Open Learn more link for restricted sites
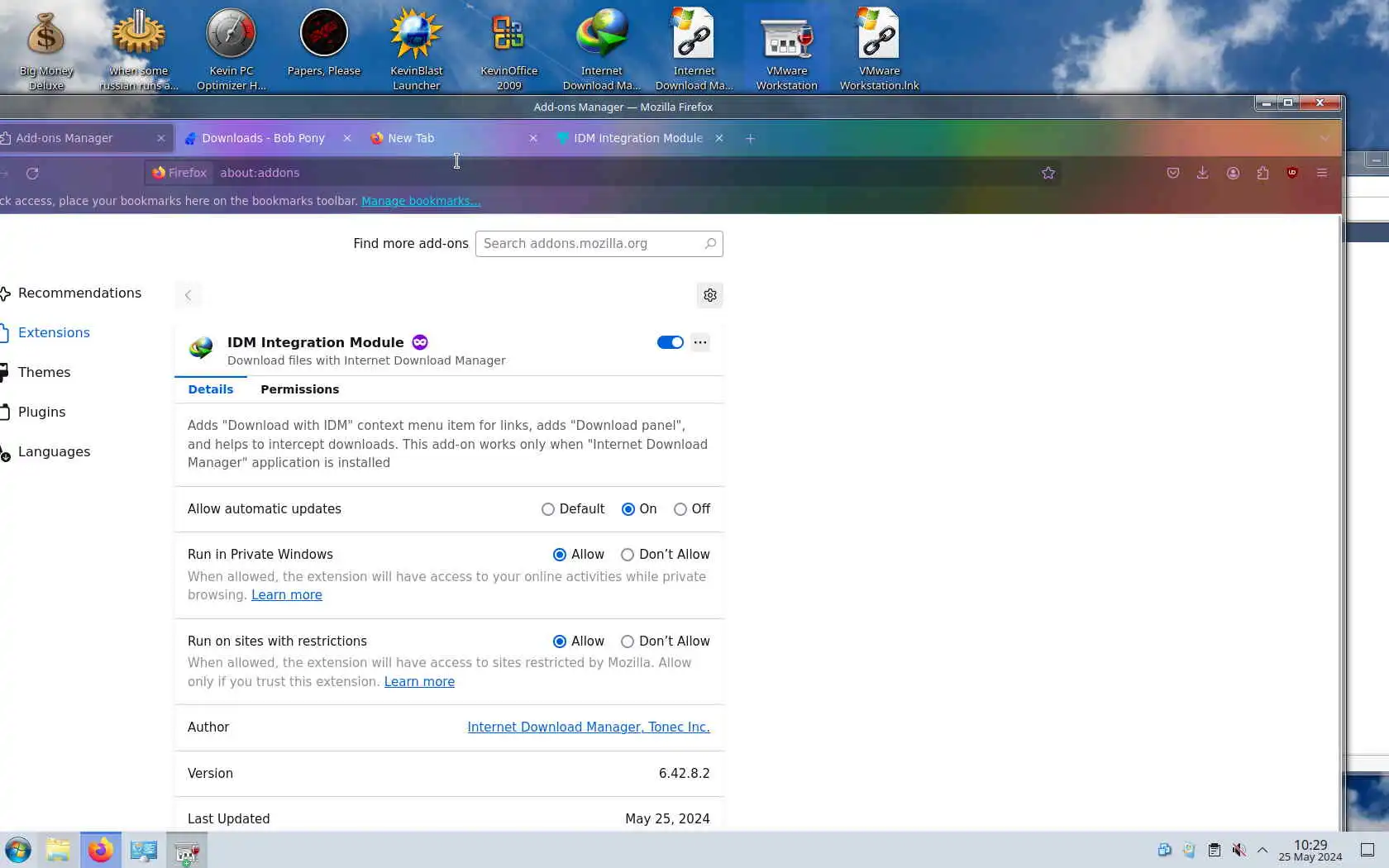Screen dimensions: 1389x868 coord(419,682)
